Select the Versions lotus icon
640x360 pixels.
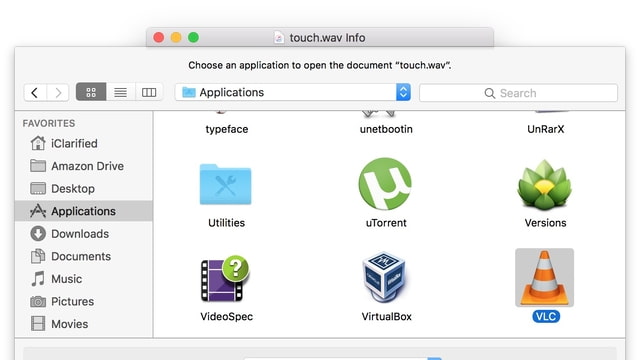pos(544,185)
